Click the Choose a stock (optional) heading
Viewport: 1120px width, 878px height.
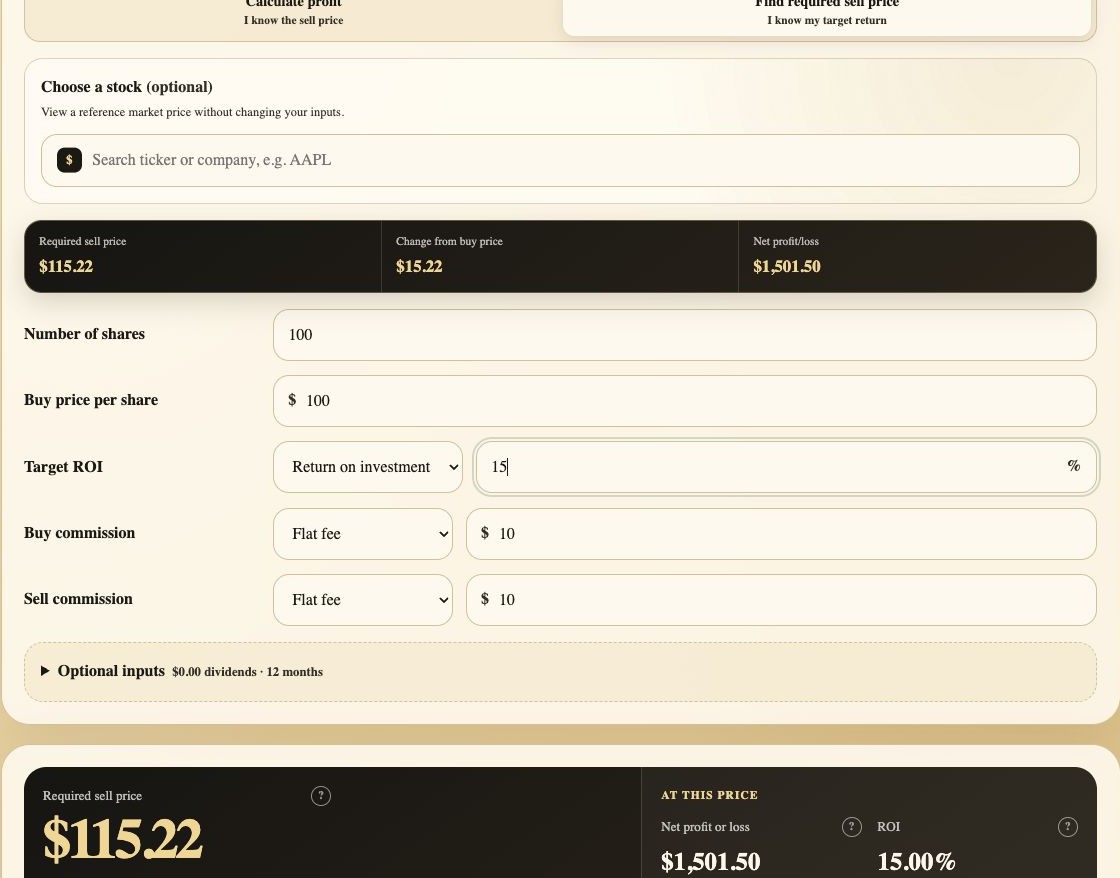click(x=126, y=87)
